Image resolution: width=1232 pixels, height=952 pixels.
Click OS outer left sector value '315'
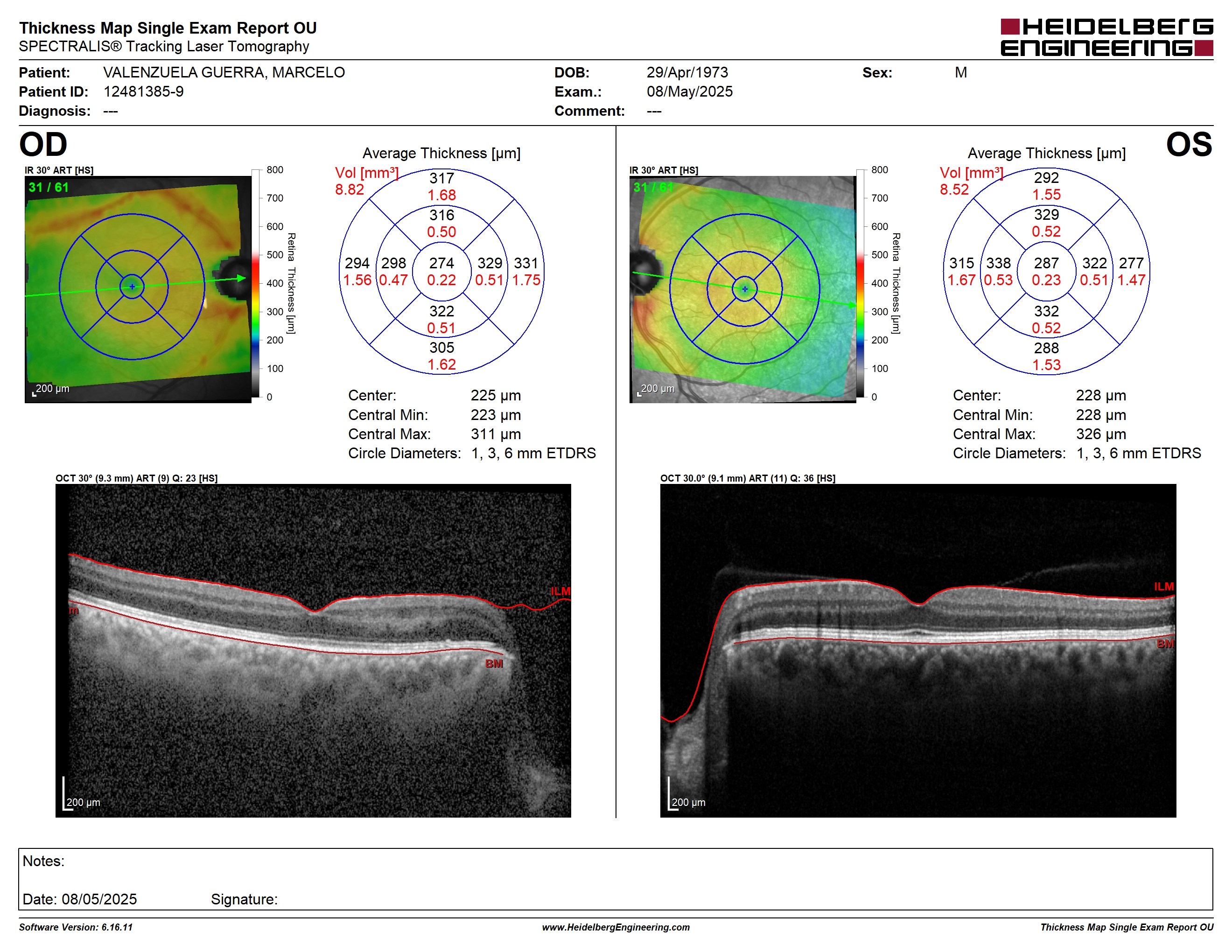click(961, 263)
